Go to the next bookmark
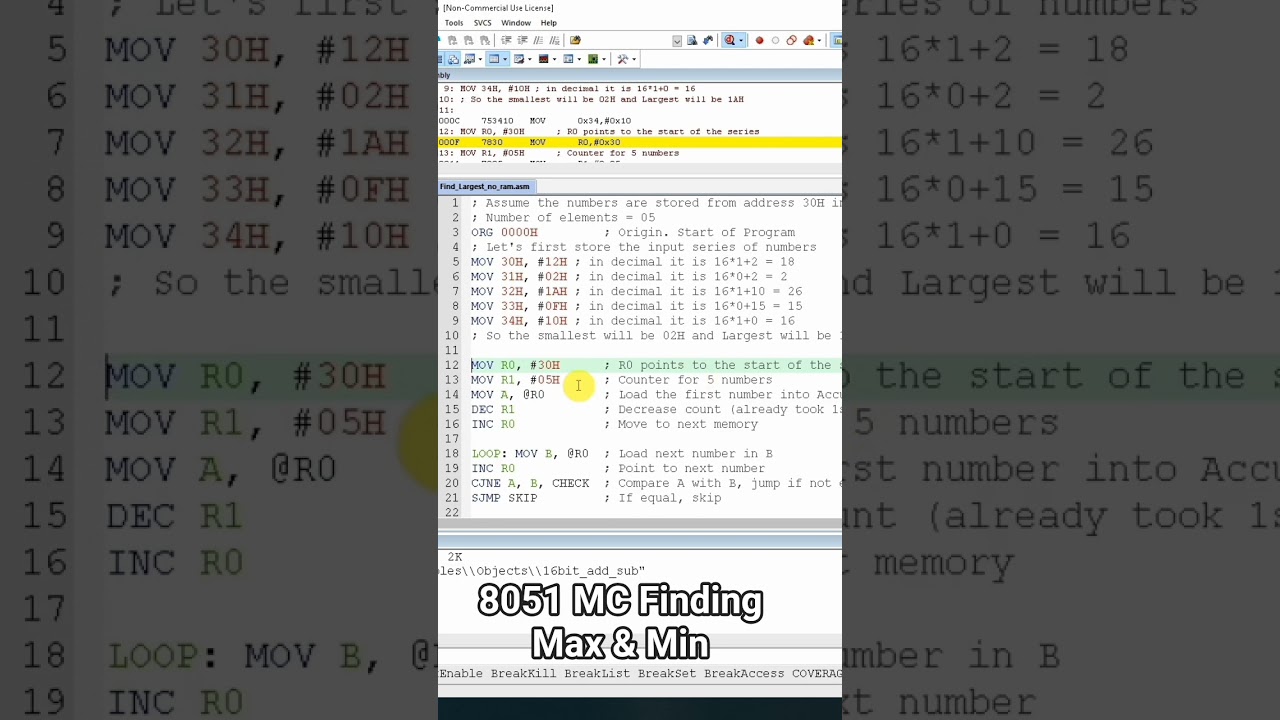Image resolution: width=1280 pixels, height=720 pixels. (x=469, y=40)
